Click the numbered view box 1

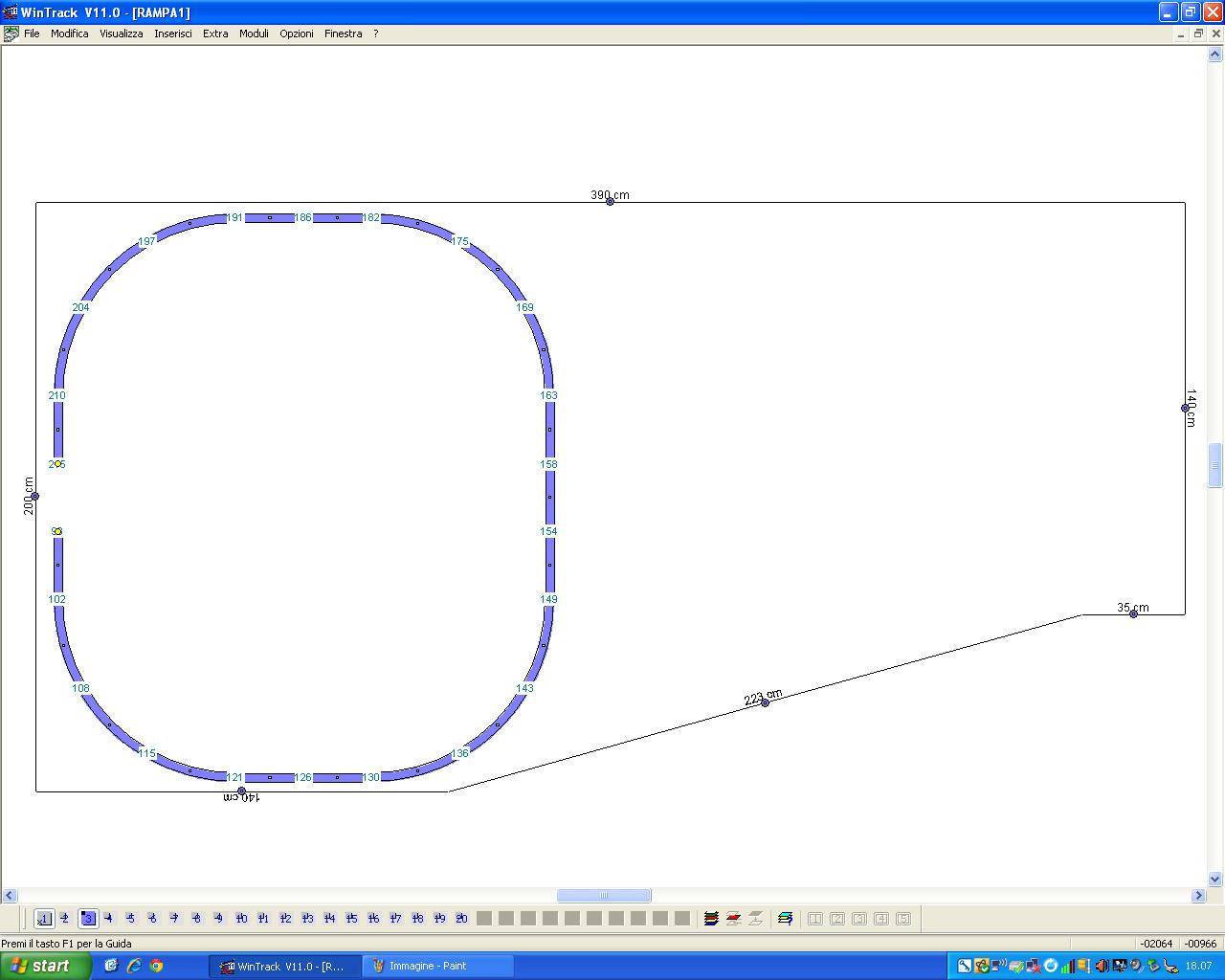tap(815, 919)
